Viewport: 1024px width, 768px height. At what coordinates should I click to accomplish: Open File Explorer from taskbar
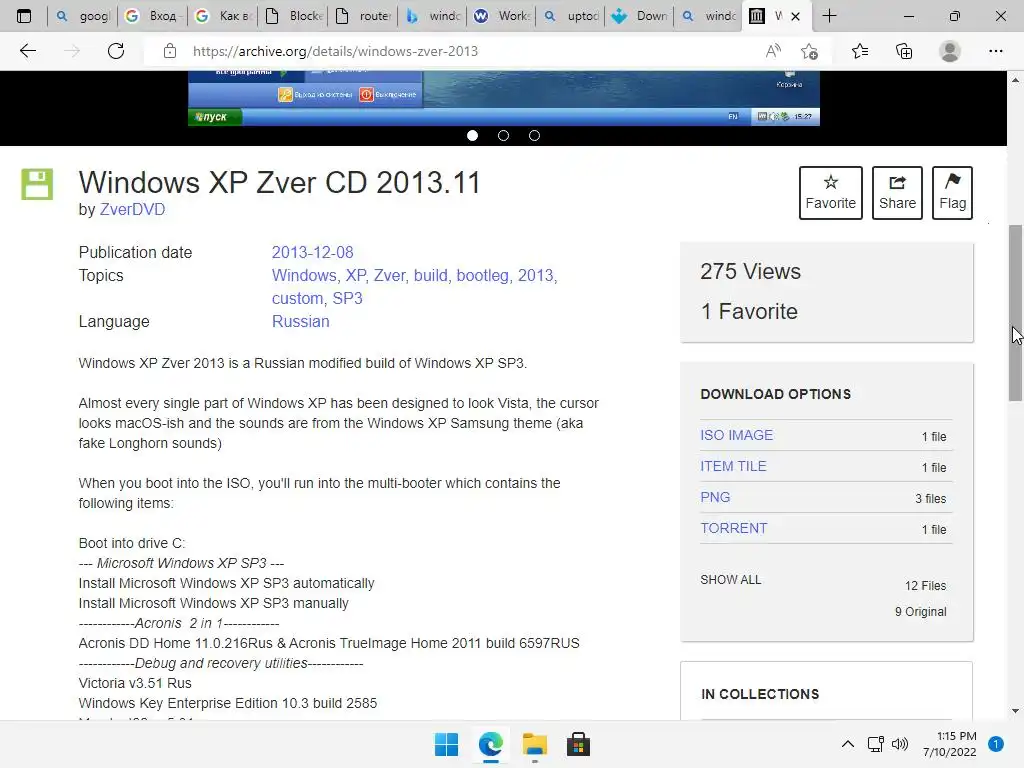click(x=534, y=744)
